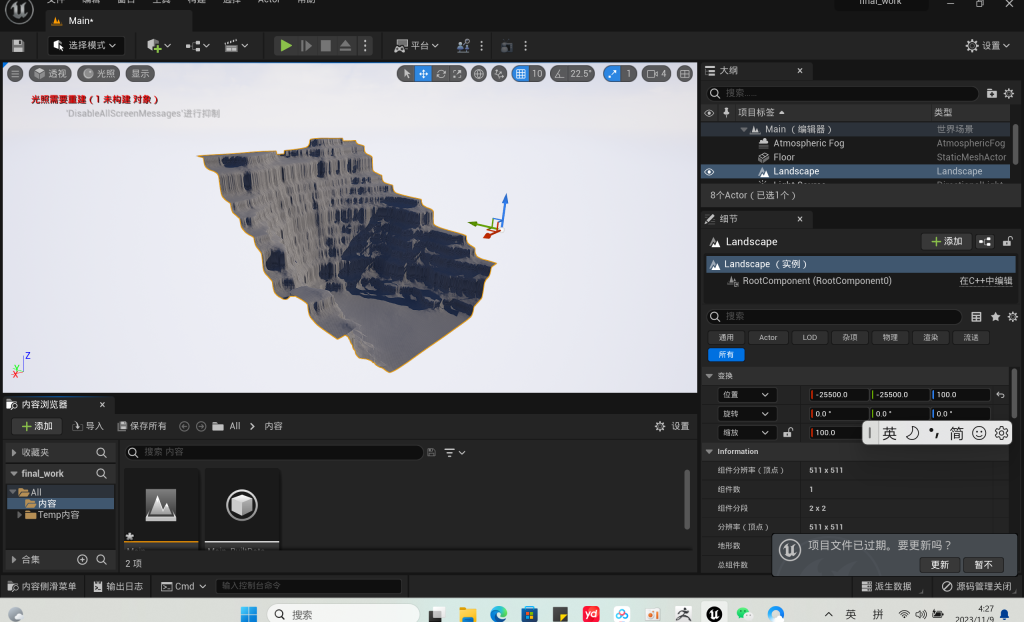Expand the Temp内容 folder in the tree
Screen dimensions: 1024x622
(x=20, y=515)
